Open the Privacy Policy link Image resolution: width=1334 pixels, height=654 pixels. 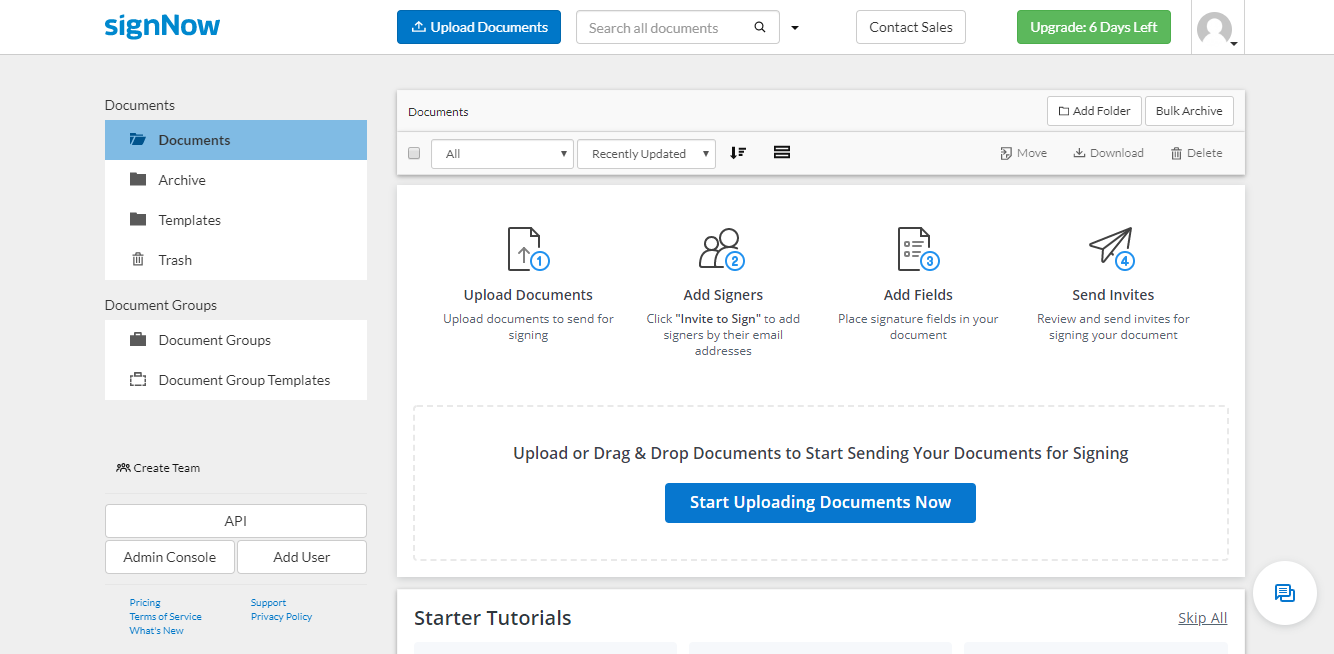(x=281, y=616)
